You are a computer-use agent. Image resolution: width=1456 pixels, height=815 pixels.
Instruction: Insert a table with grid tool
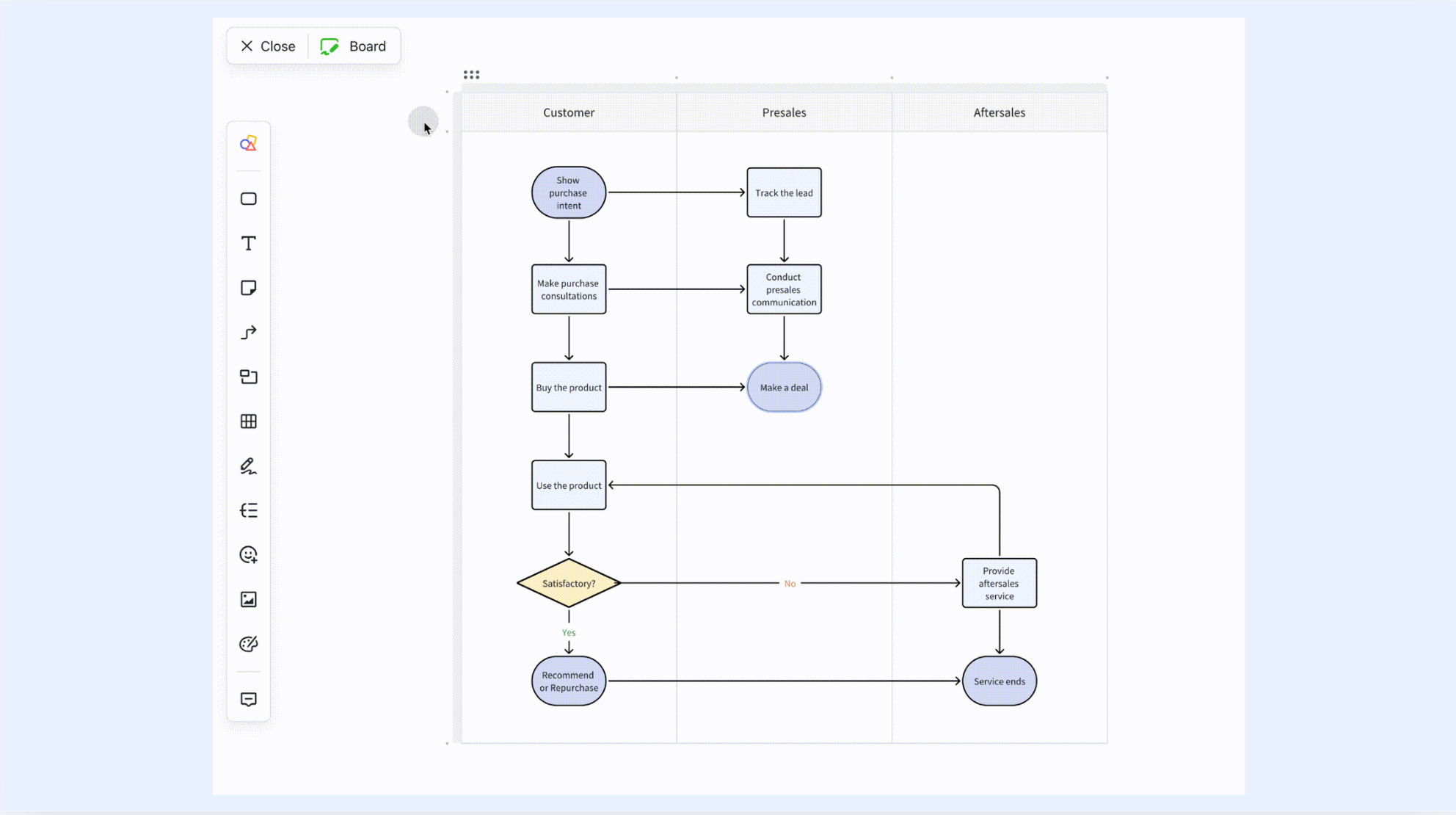pyautogui.click(x=248, y=421)
